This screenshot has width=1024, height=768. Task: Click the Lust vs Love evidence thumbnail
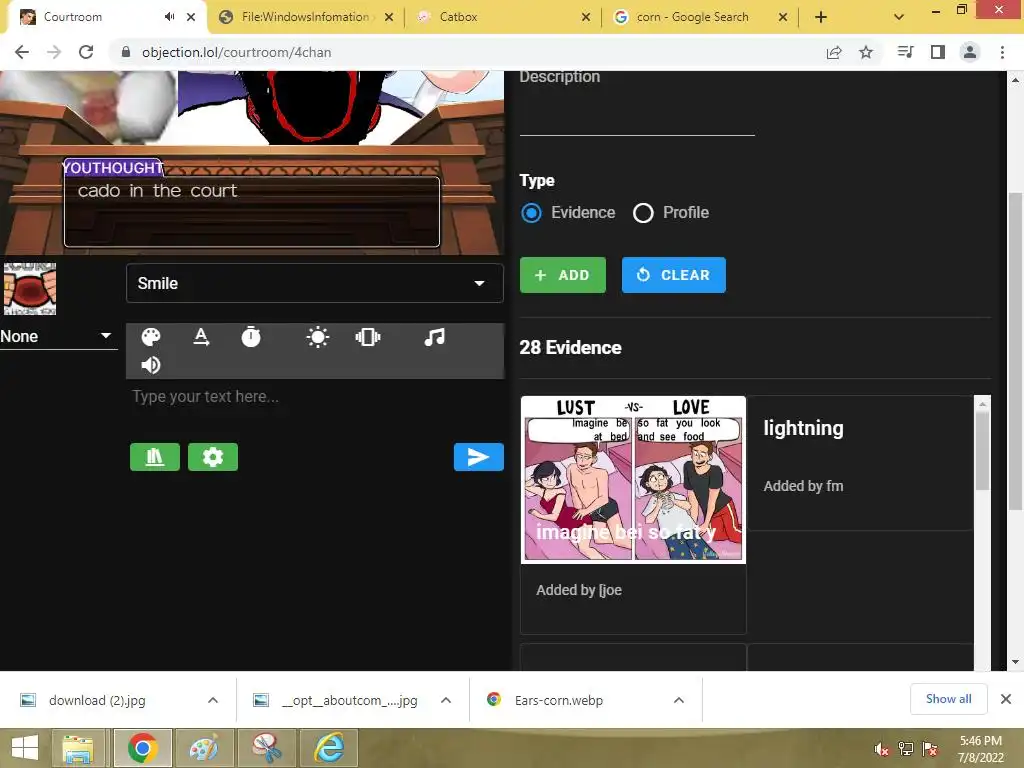(633, 479)
